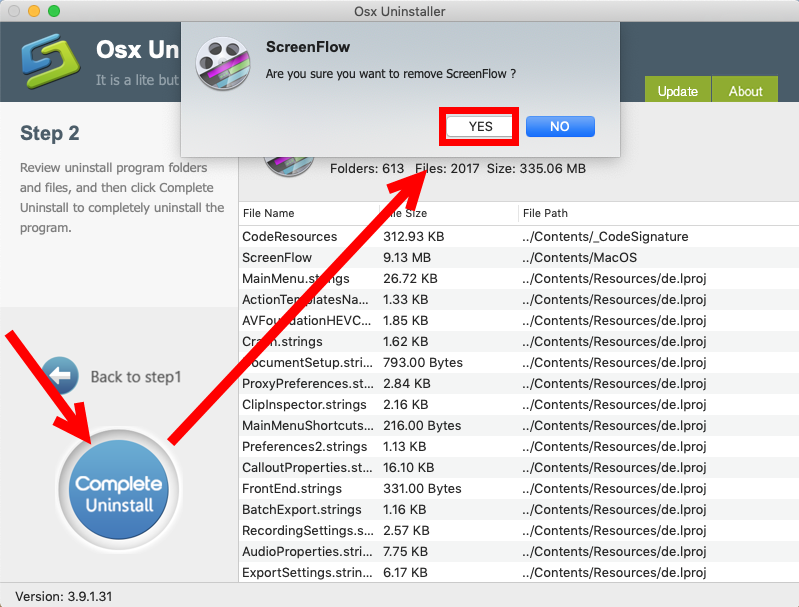Select the BatchExport.strings row

click(519, 509)
